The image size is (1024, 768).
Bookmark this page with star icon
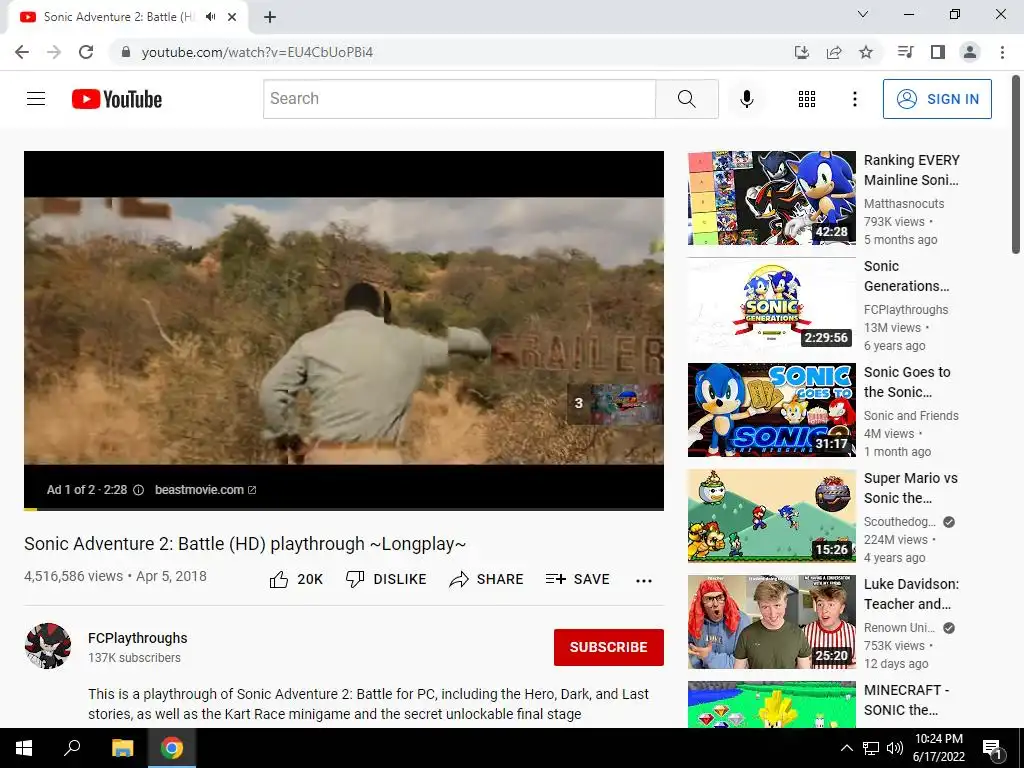(866, 52)
